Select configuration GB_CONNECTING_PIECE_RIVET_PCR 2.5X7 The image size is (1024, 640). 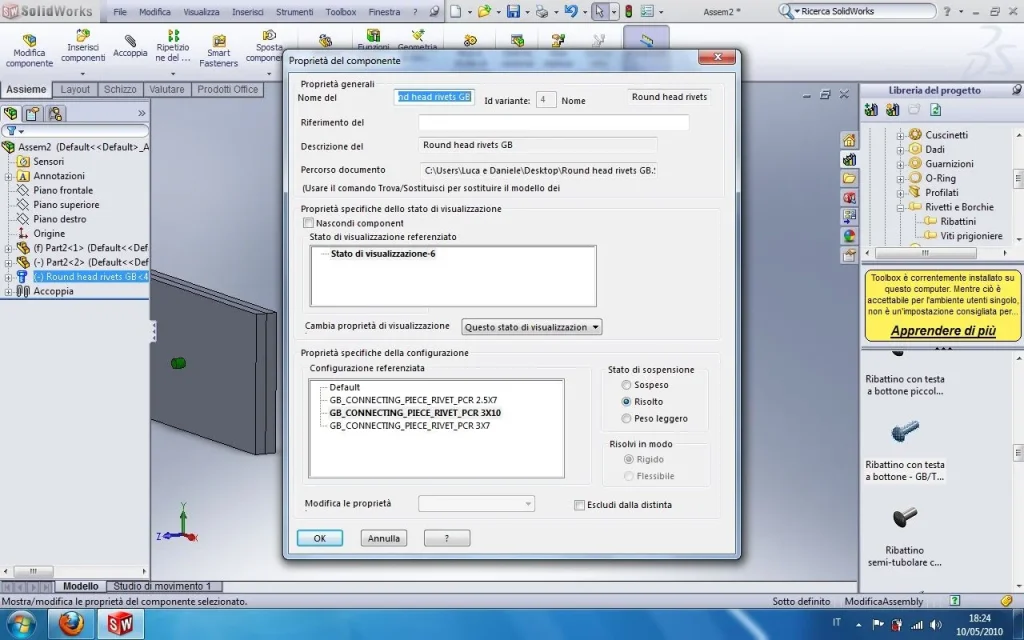click(x=413, y=400)
